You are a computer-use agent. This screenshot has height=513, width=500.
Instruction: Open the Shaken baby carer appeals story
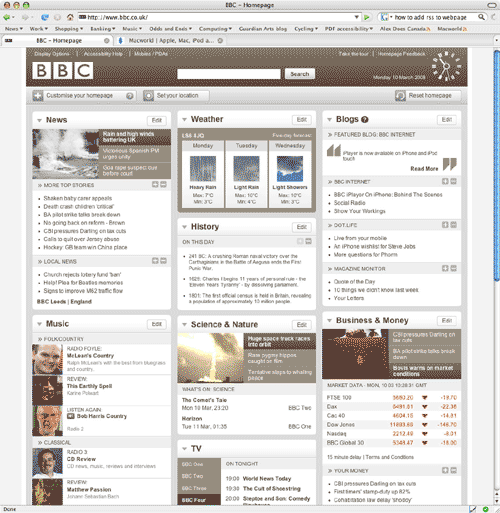pyautogui.click(x=78, y=198)
